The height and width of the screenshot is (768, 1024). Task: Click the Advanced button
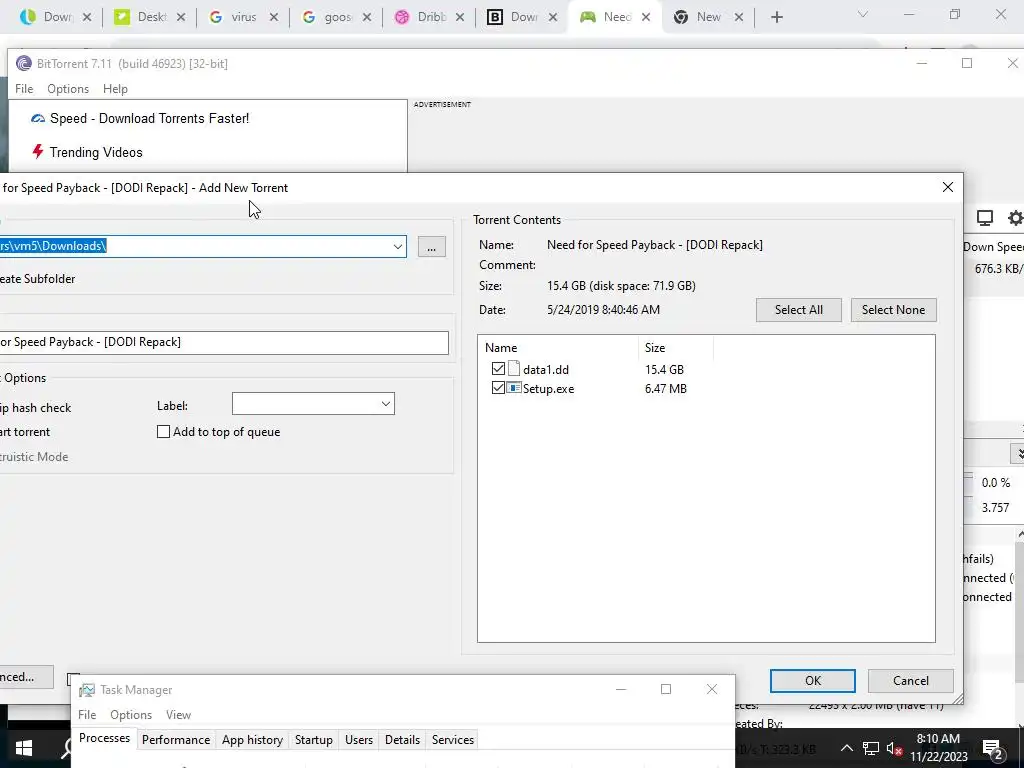(25, 677)
